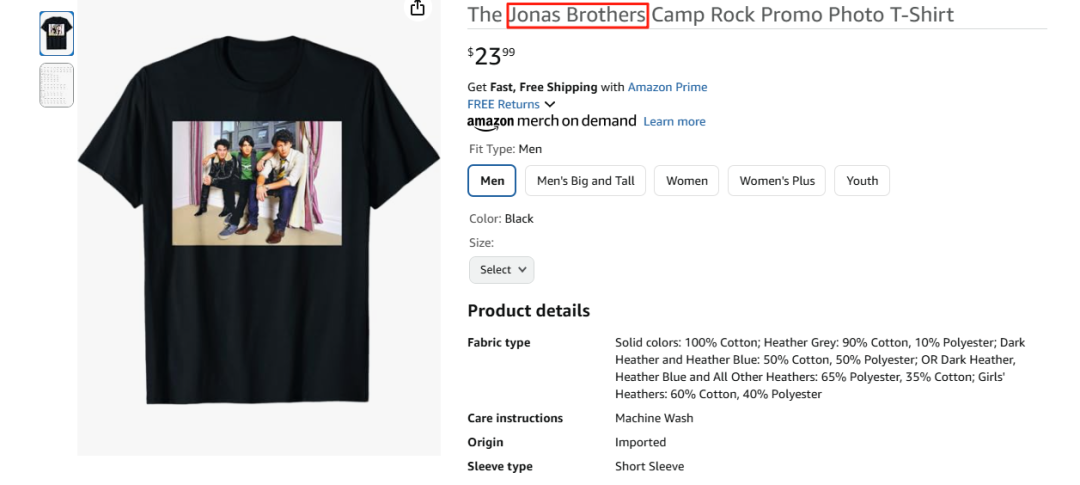Open the size chart thumbnail
This screenshot has height=485, width=1080.
[56, 85]
